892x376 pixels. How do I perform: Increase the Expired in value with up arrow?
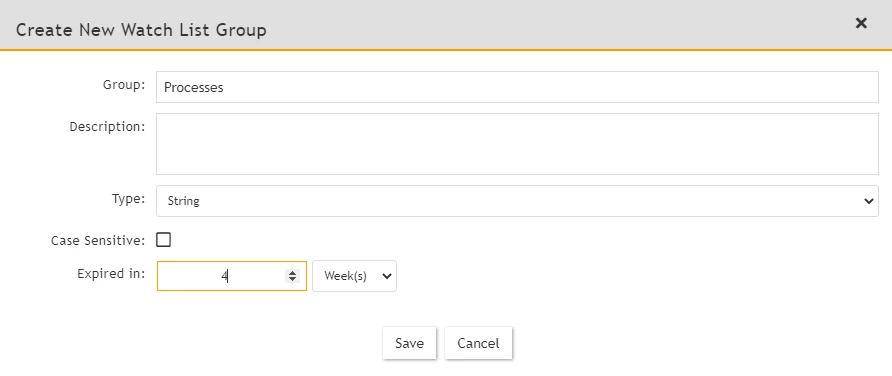coord(292,272)
